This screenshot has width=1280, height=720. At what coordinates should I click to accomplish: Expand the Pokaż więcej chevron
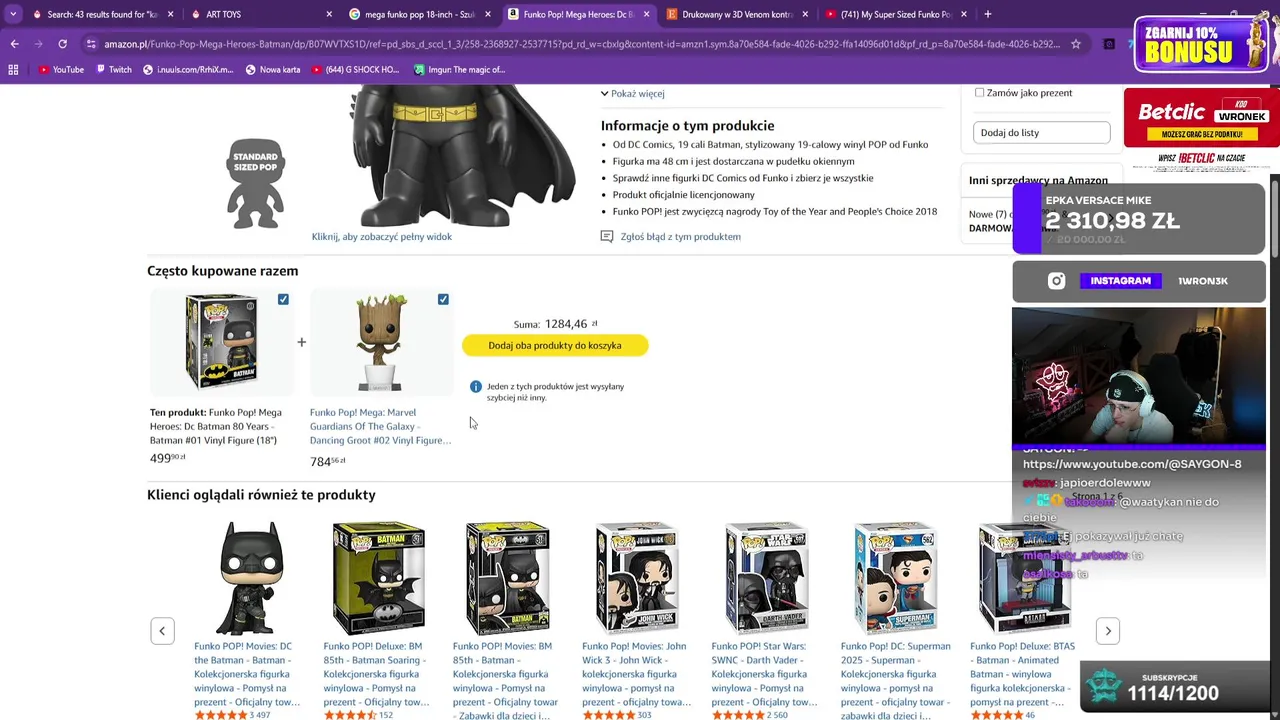click(604, 93)
